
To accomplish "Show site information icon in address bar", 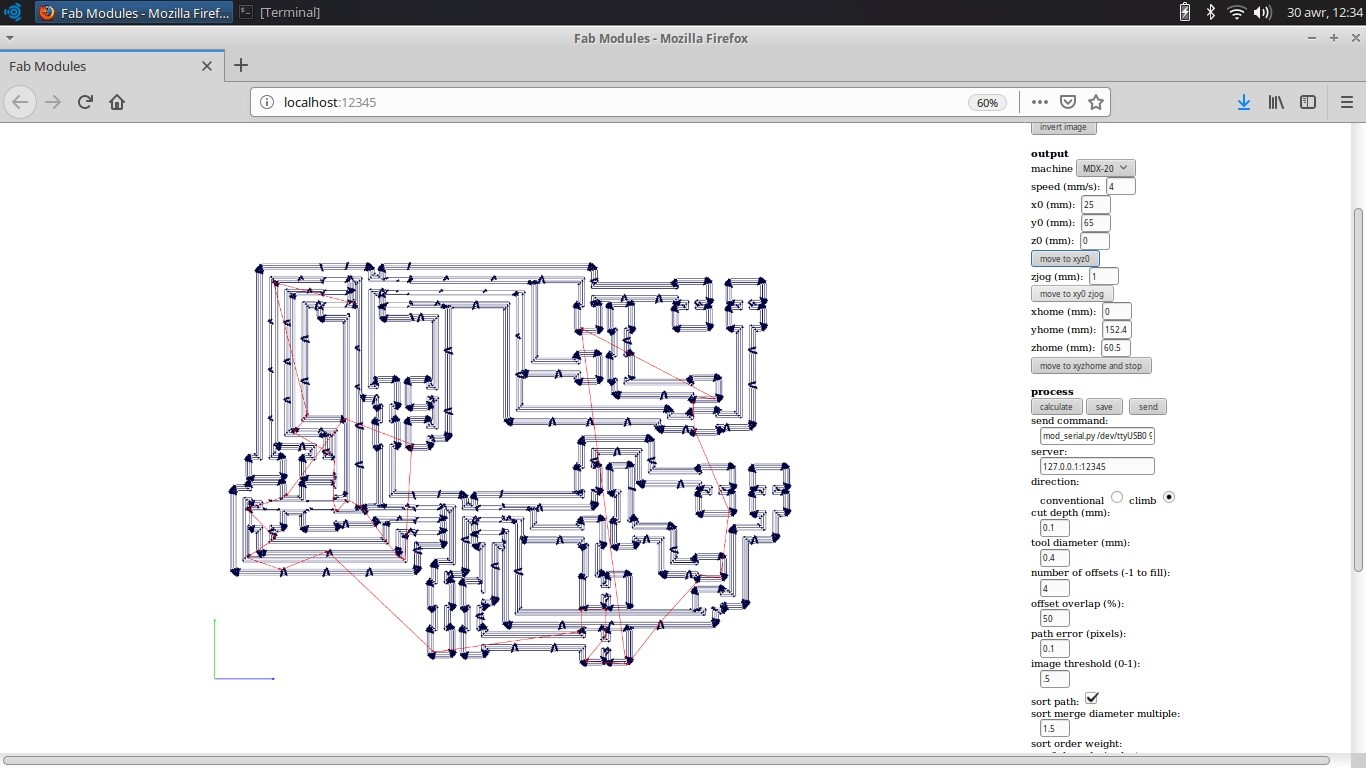I will (266, 102).
